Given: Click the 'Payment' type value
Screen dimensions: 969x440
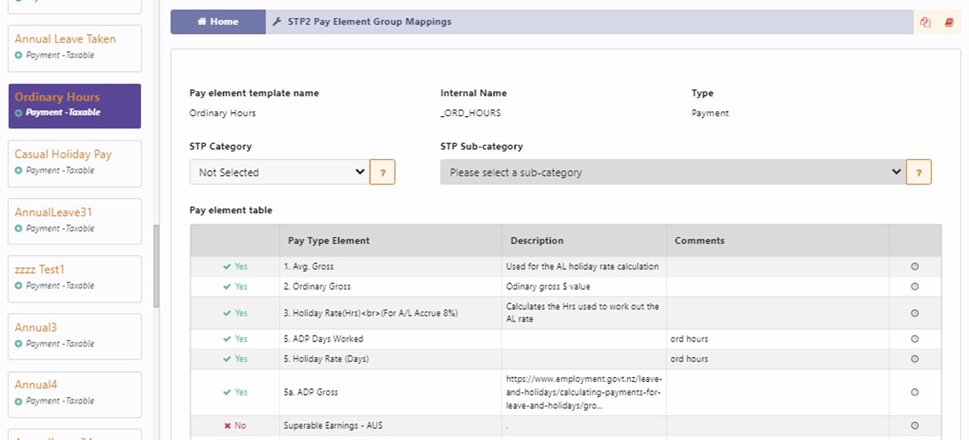Looking at the screenshot, I should tap(710, 113).
